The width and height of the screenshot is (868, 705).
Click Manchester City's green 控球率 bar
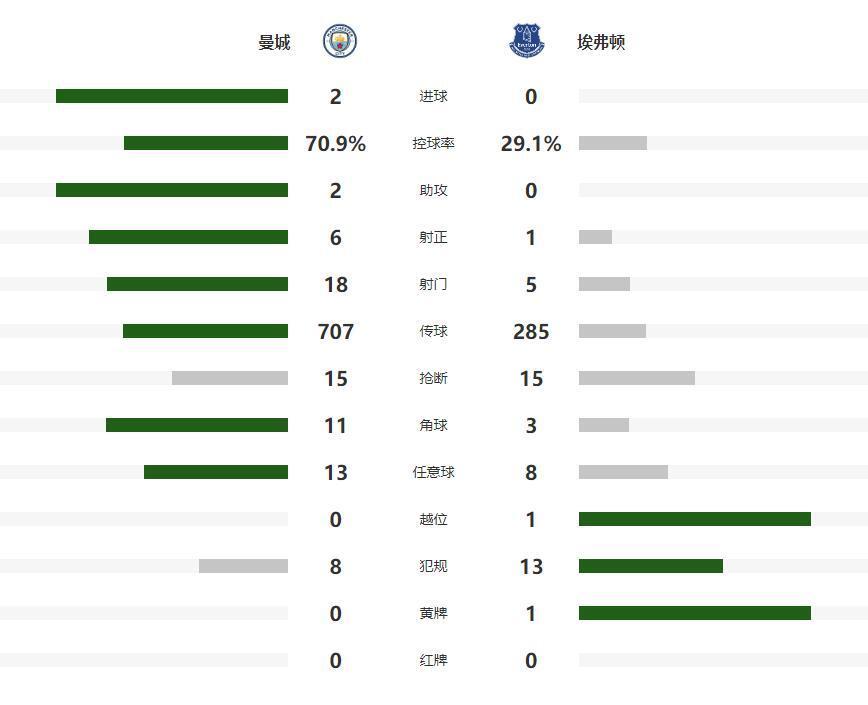tap(206, 143)
